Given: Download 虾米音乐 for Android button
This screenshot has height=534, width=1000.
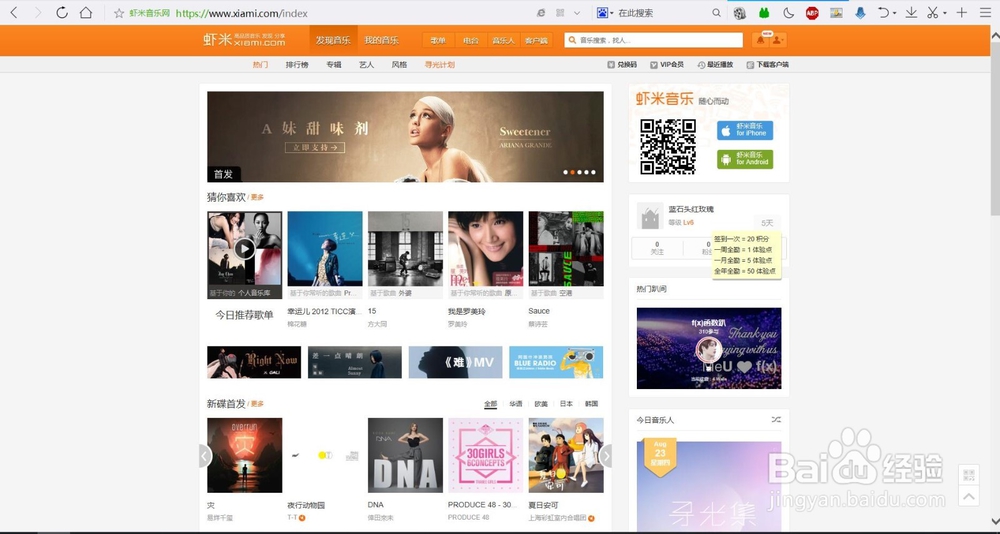Looking at the screenshot, I should pos(745,159).
